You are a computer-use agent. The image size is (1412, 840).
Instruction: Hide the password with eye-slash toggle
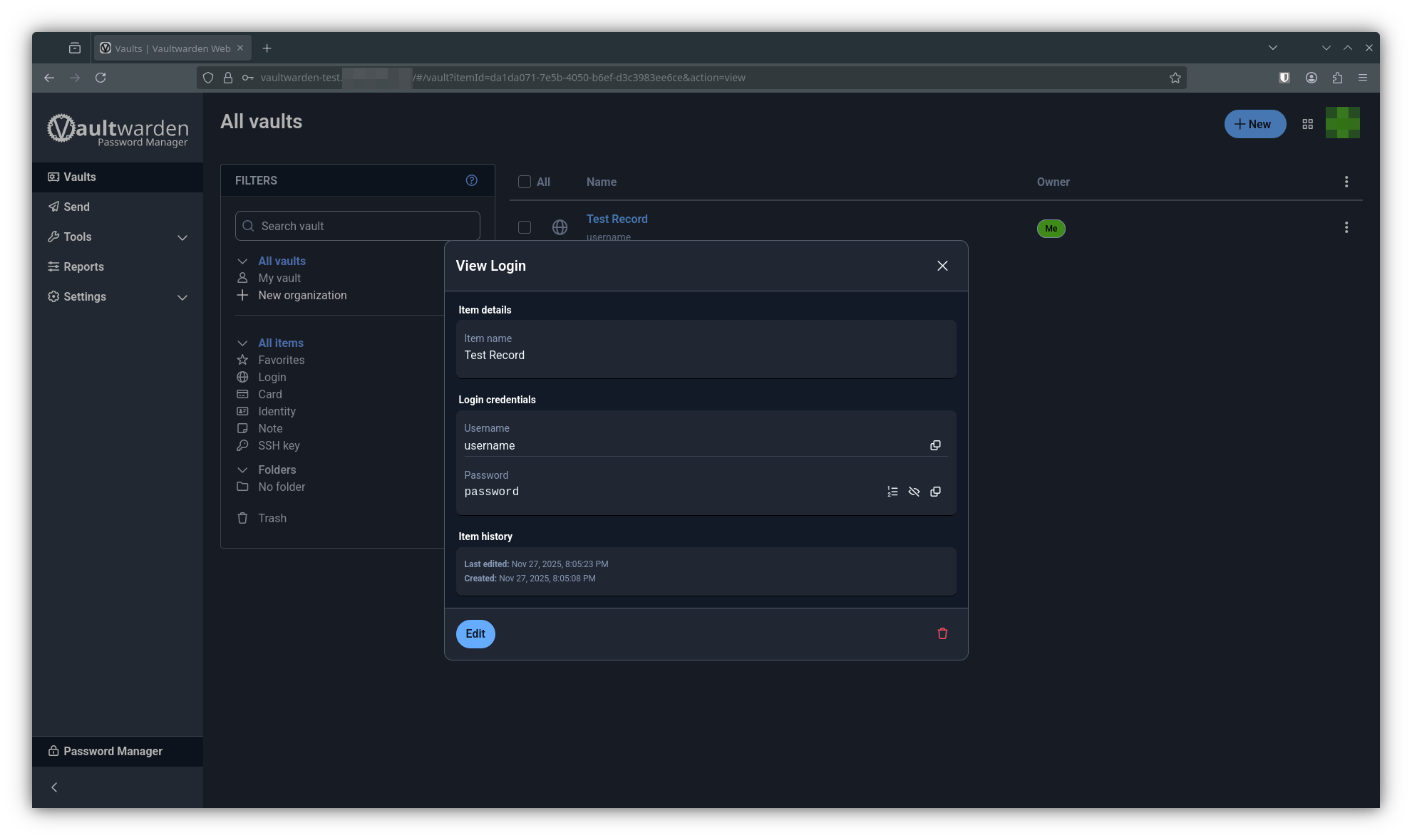[x=914, y=492]
